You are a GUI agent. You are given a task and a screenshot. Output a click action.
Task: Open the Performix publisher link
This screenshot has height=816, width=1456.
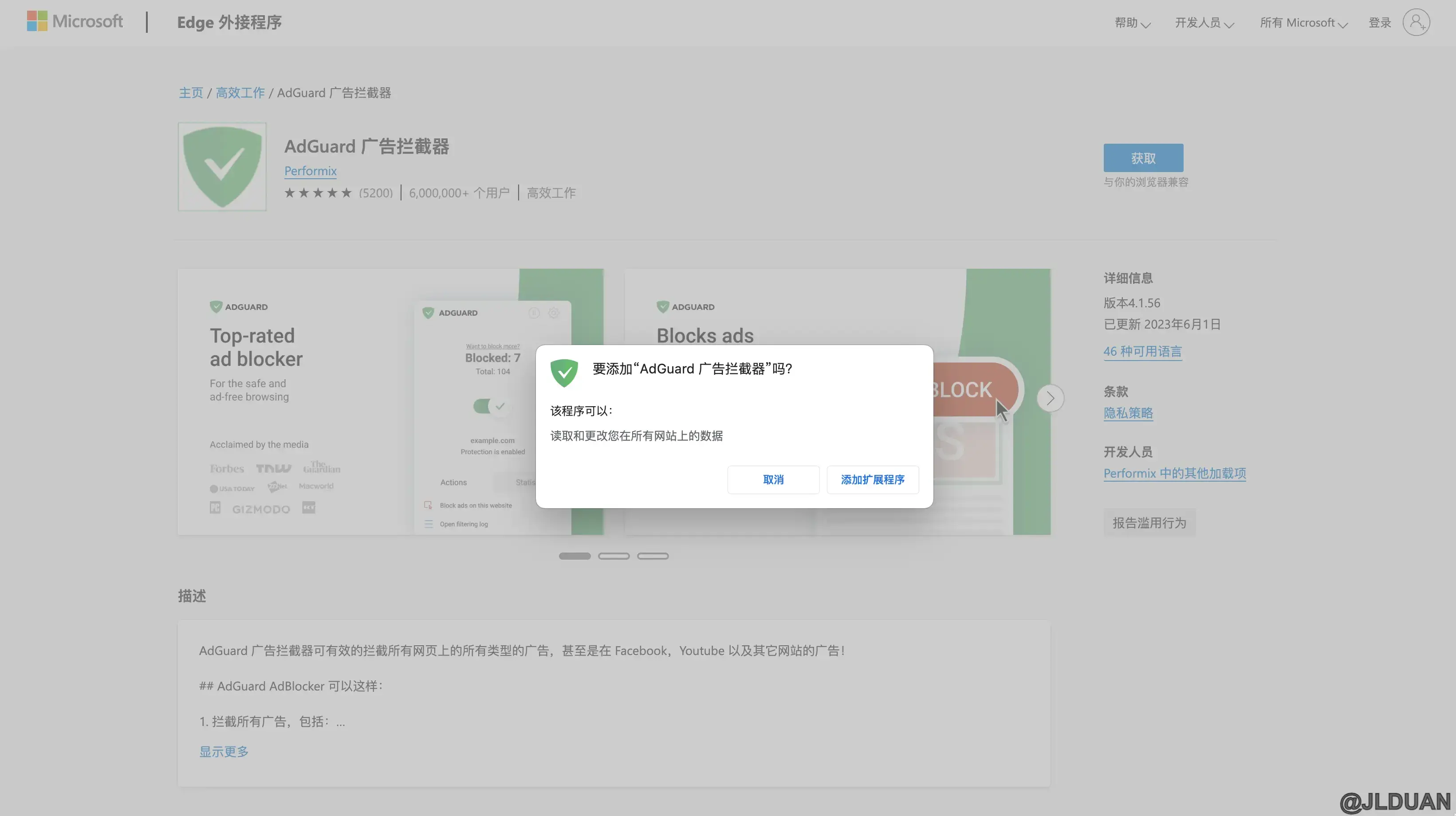[x=310, y=171]
